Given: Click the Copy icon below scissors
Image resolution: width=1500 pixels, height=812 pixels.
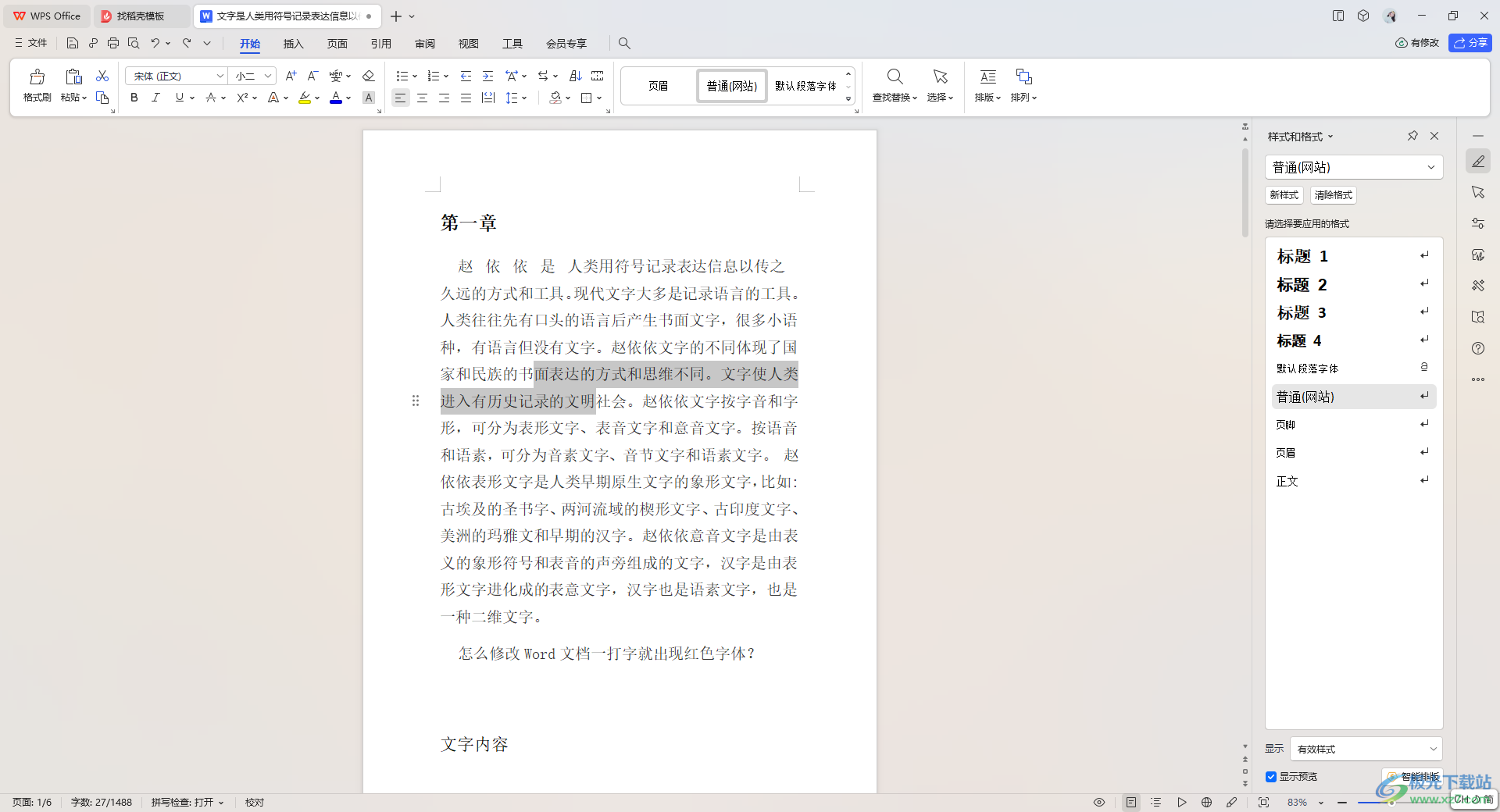Looking at the screenshot, I should point(102,98).
